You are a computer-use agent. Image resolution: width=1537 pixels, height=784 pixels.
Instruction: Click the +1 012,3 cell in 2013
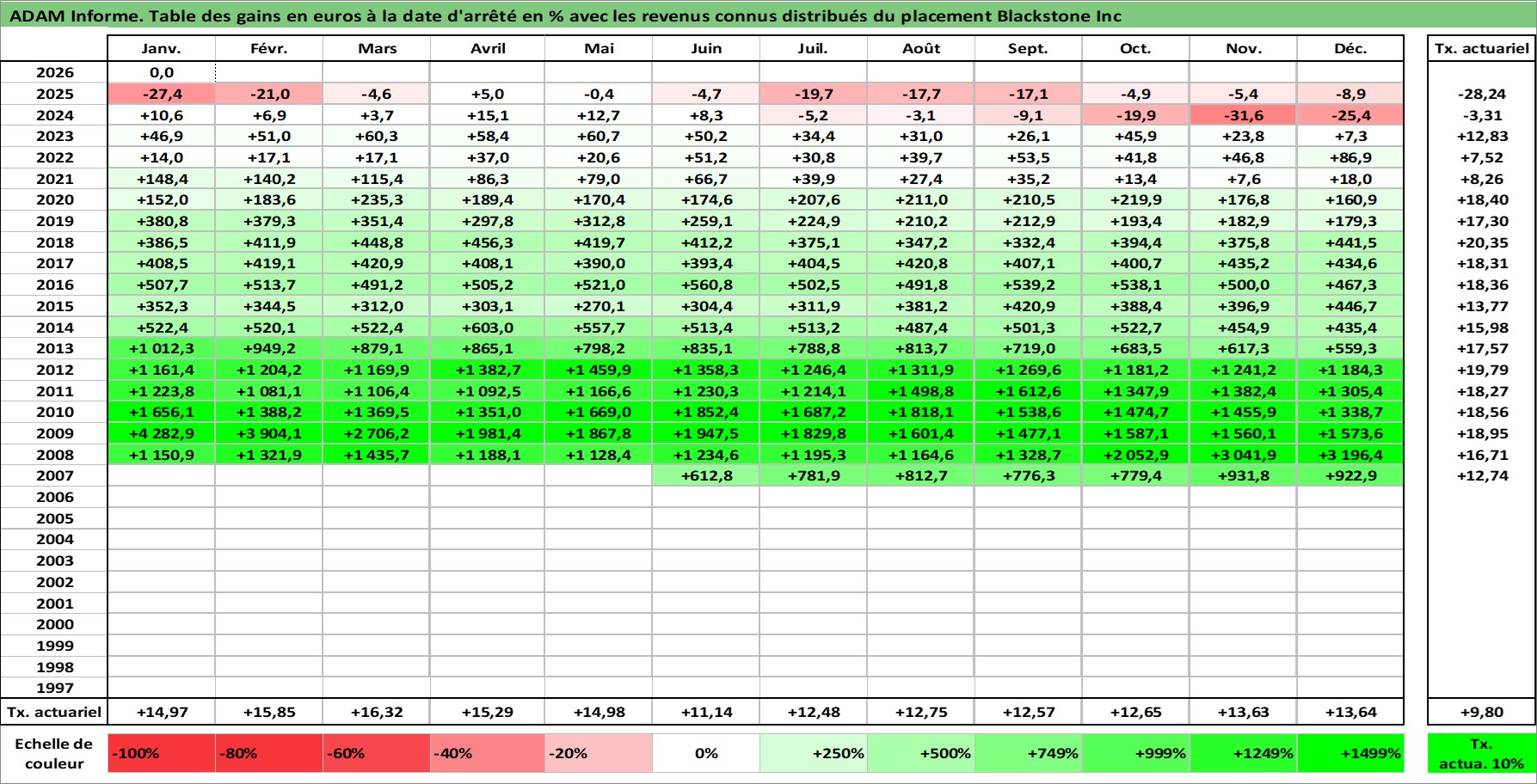[x=162, y=349]
